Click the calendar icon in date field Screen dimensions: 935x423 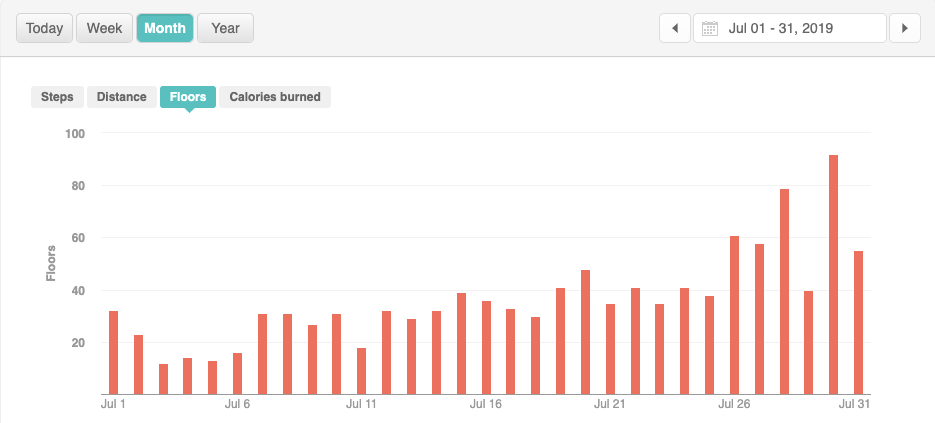click(710, 28)
